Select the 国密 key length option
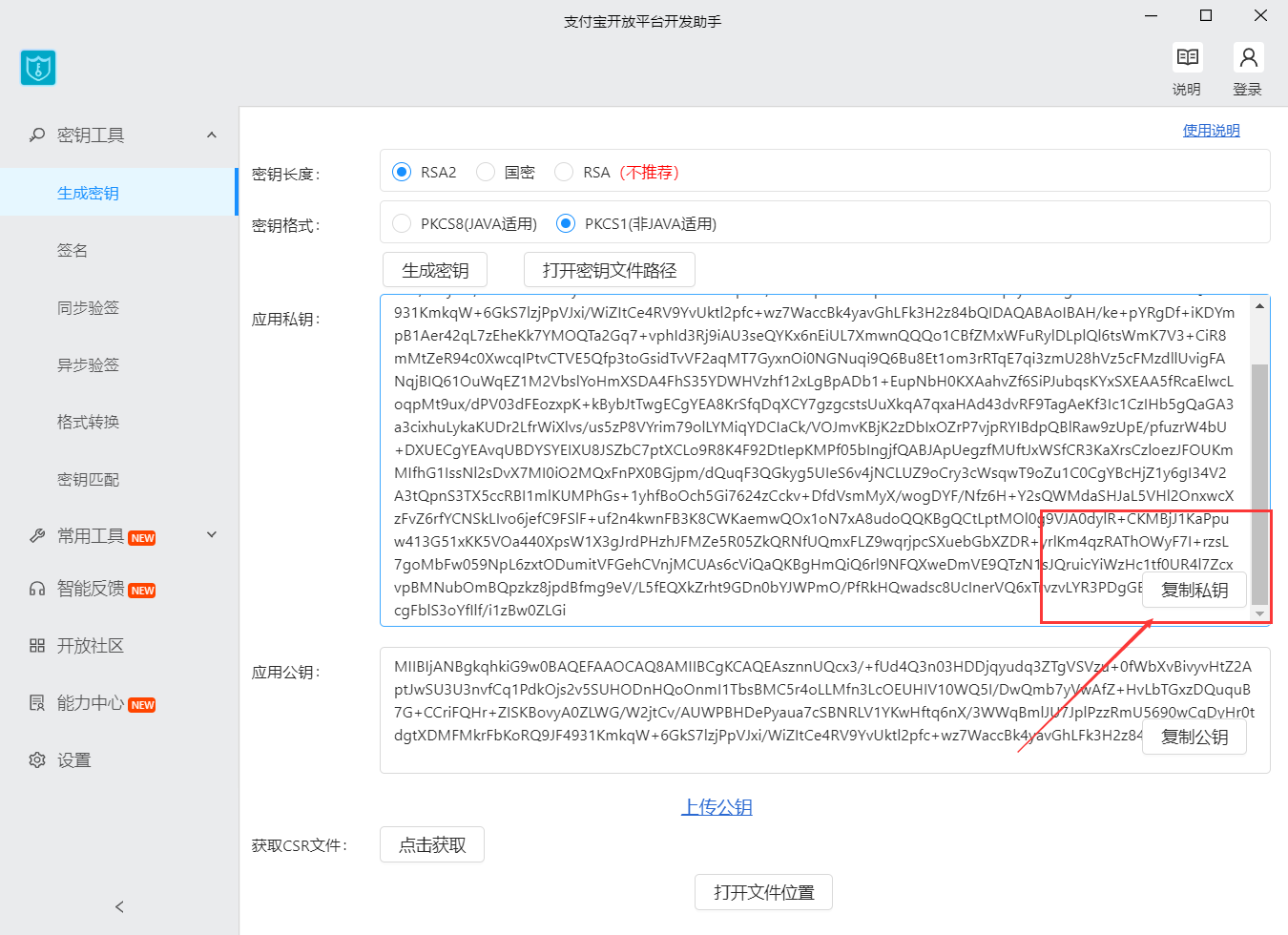This screenshot has height=935, width=1288. click(486, 172)
